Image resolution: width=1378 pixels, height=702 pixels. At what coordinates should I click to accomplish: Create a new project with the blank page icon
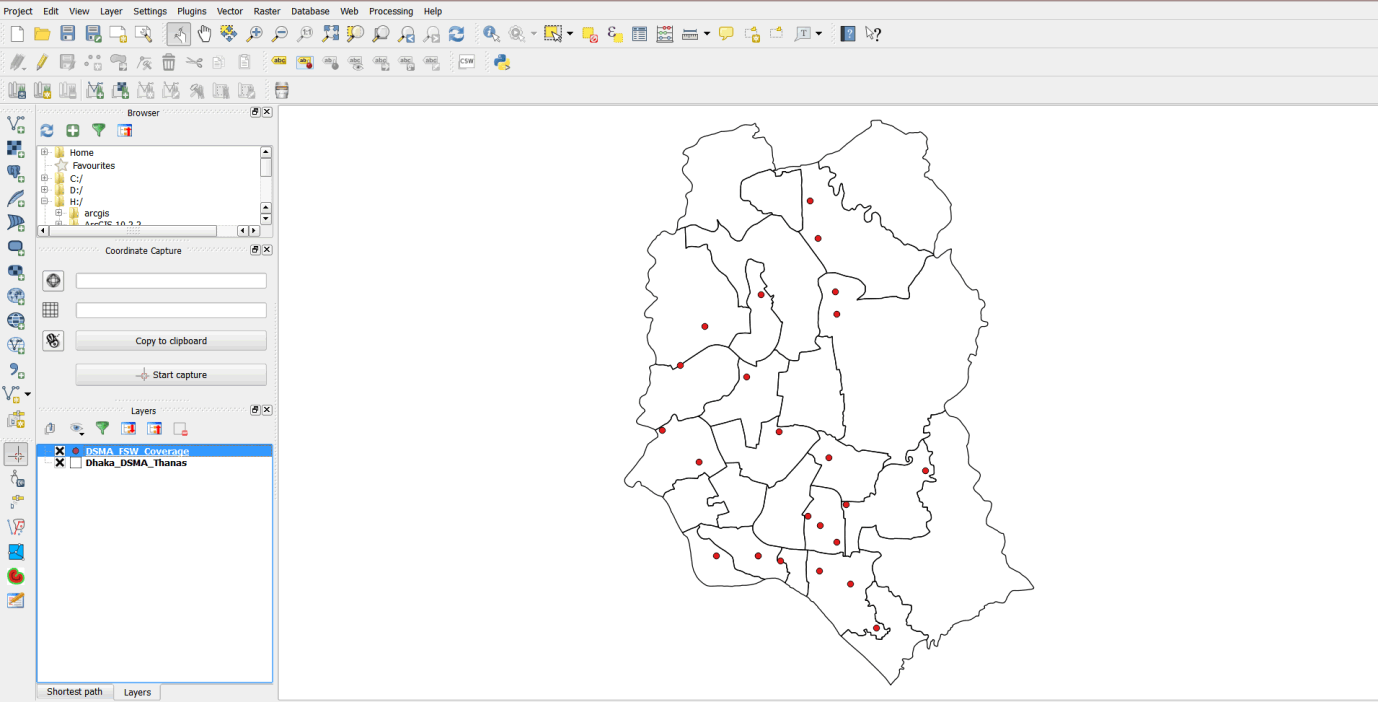pos(17,34)
